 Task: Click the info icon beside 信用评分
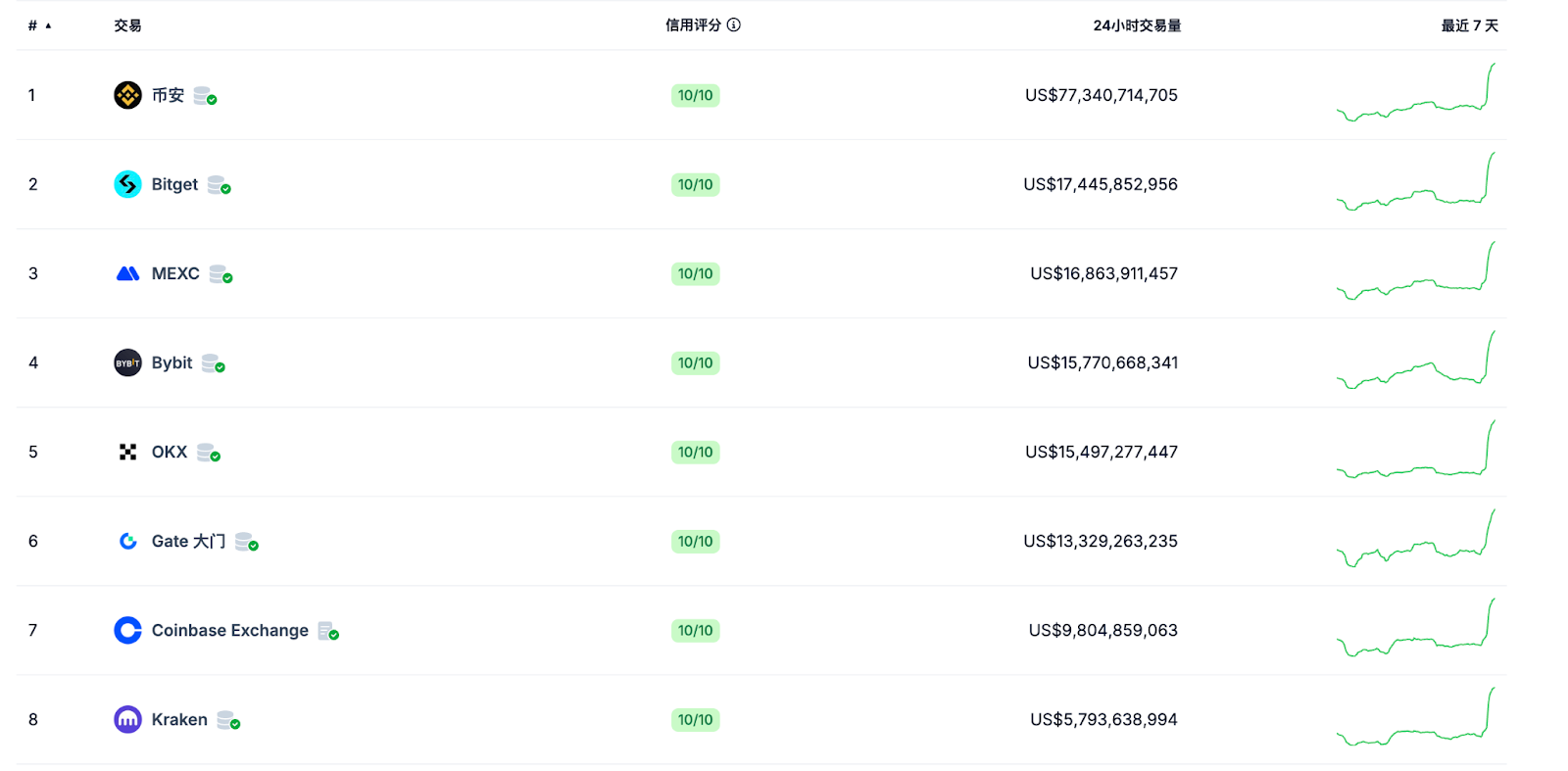click(734, 24)
